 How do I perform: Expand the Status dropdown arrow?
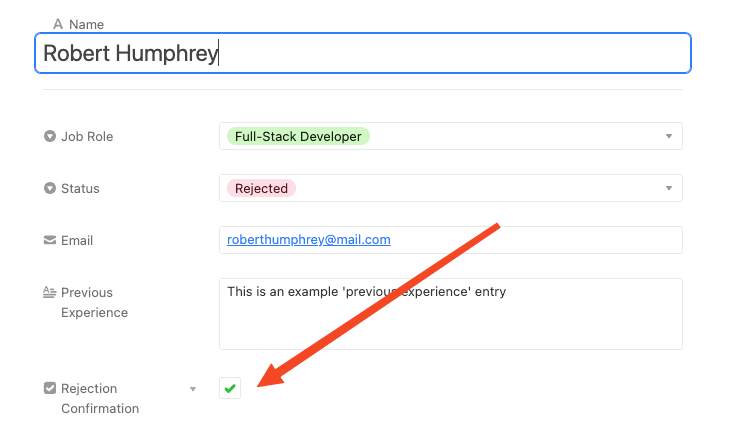click(668, 188)
